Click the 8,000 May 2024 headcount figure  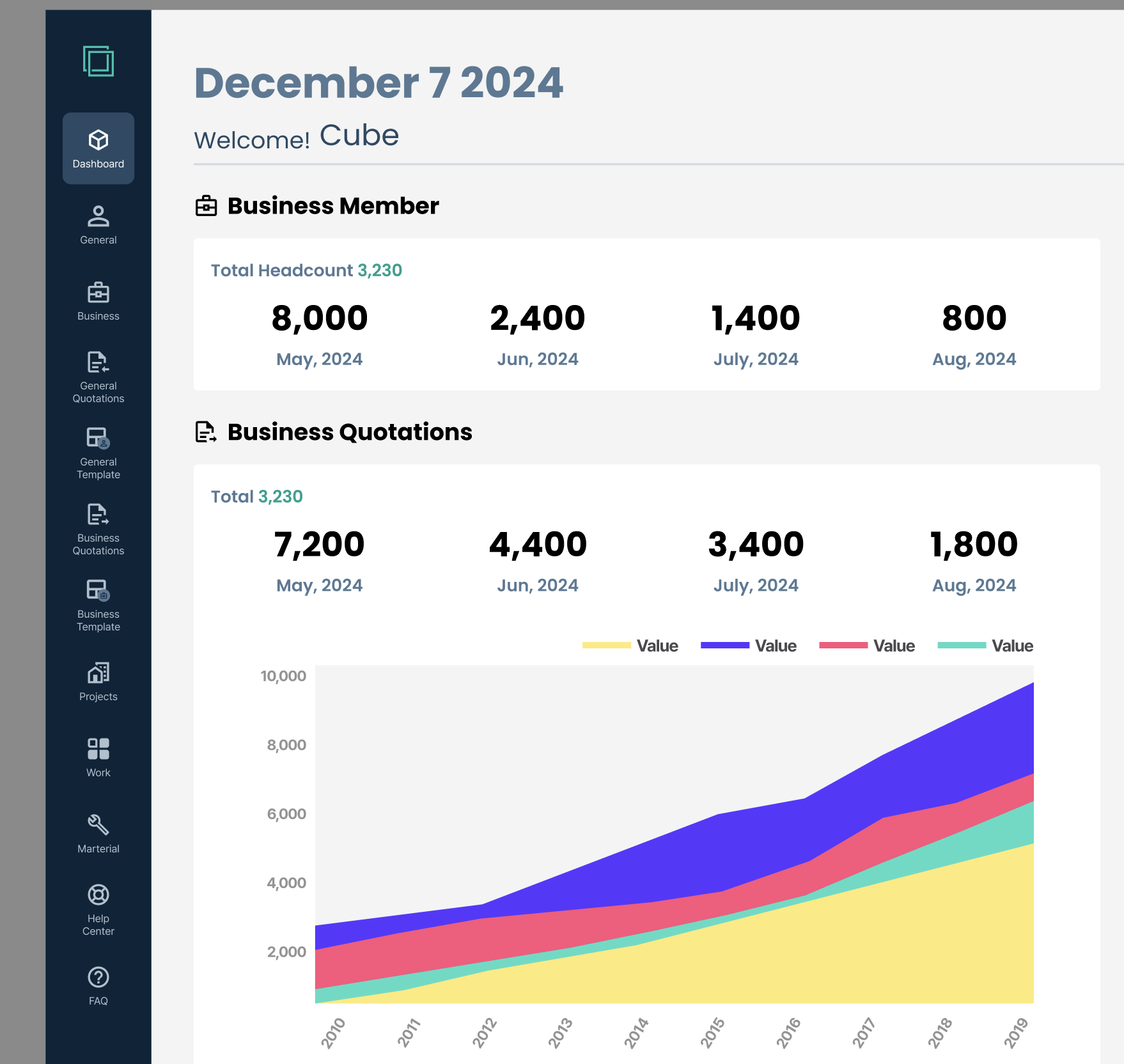click(319, 318)
